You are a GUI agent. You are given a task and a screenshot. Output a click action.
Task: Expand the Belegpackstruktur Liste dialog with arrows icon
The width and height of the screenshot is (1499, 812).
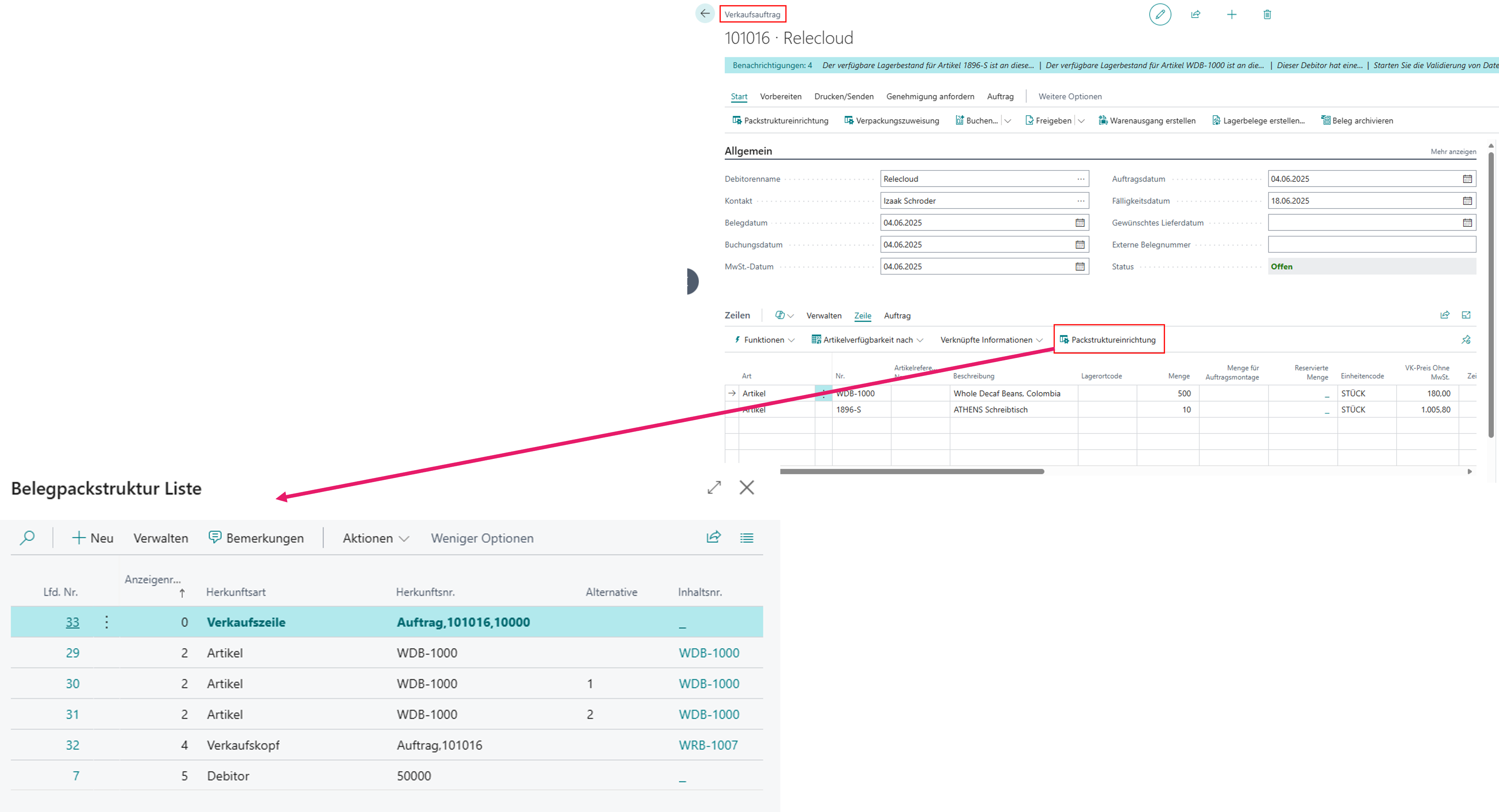pos(714,487)
